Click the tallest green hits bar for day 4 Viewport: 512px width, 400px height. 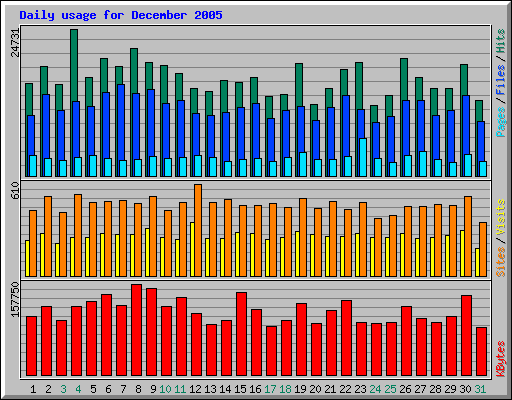74,65
